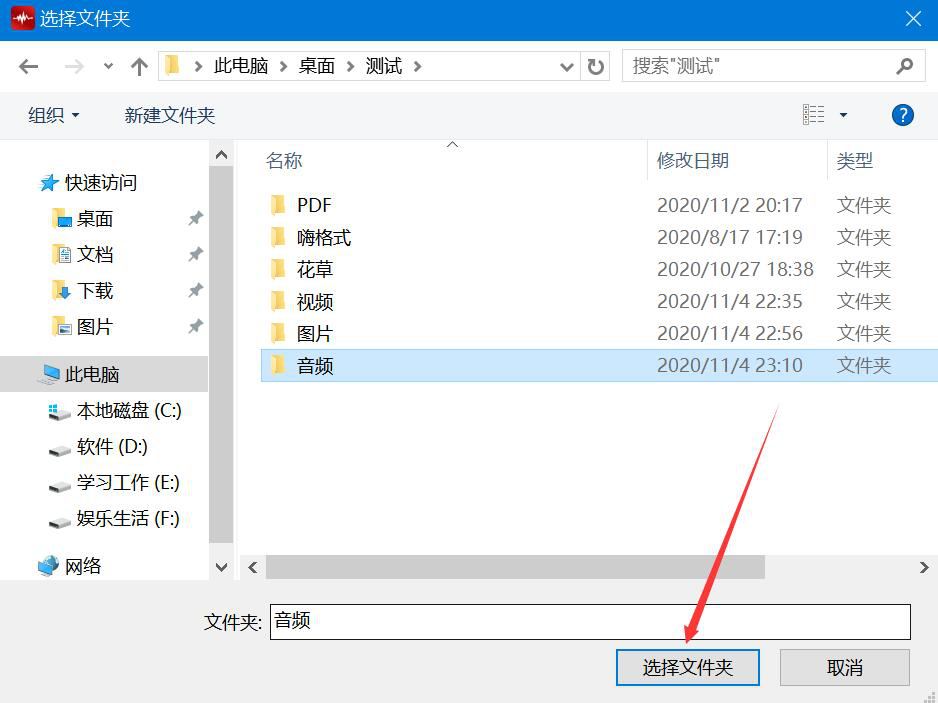The width and height of the screenshot is (938, 703).
Task: Change view layout icon
Action: [x=813, y=114]
